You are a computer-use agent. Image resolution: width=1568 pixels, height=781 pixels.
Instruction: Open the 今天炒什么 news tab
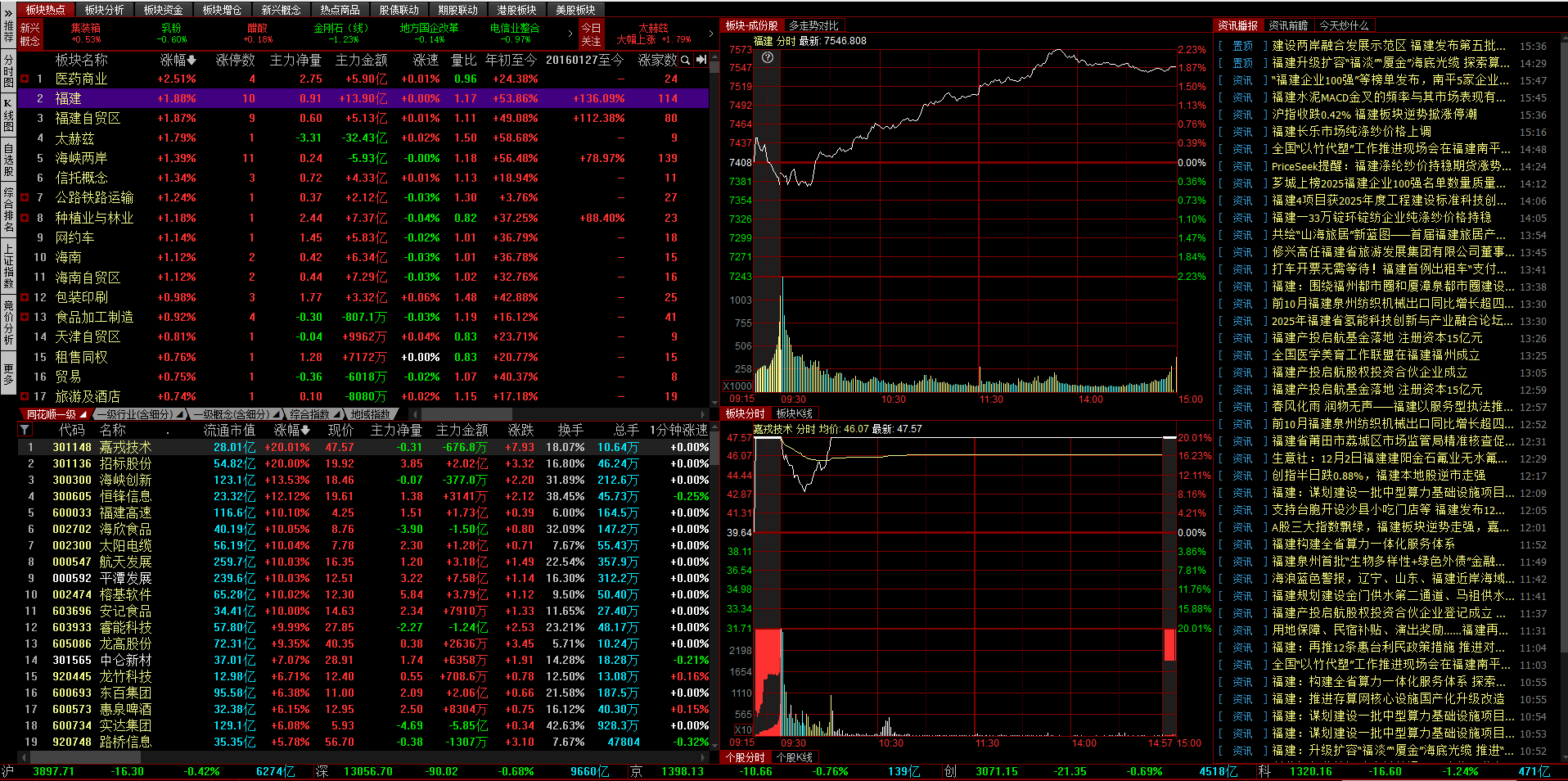click(x=1343, y=25)
